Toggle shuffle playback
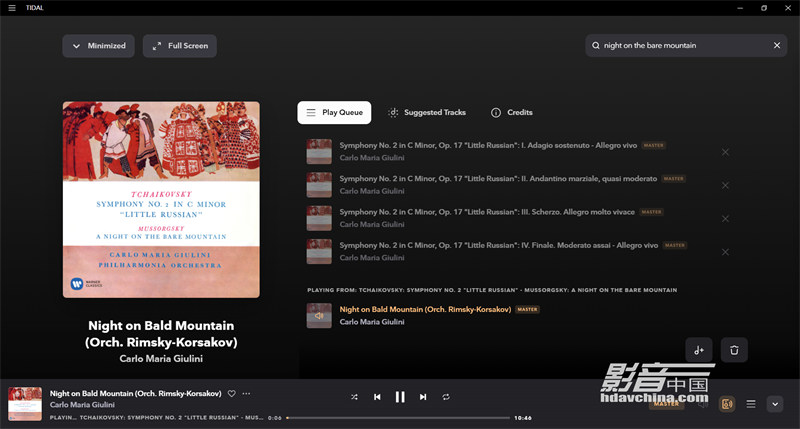The image size is (800, 429). (x=354, y=397)
